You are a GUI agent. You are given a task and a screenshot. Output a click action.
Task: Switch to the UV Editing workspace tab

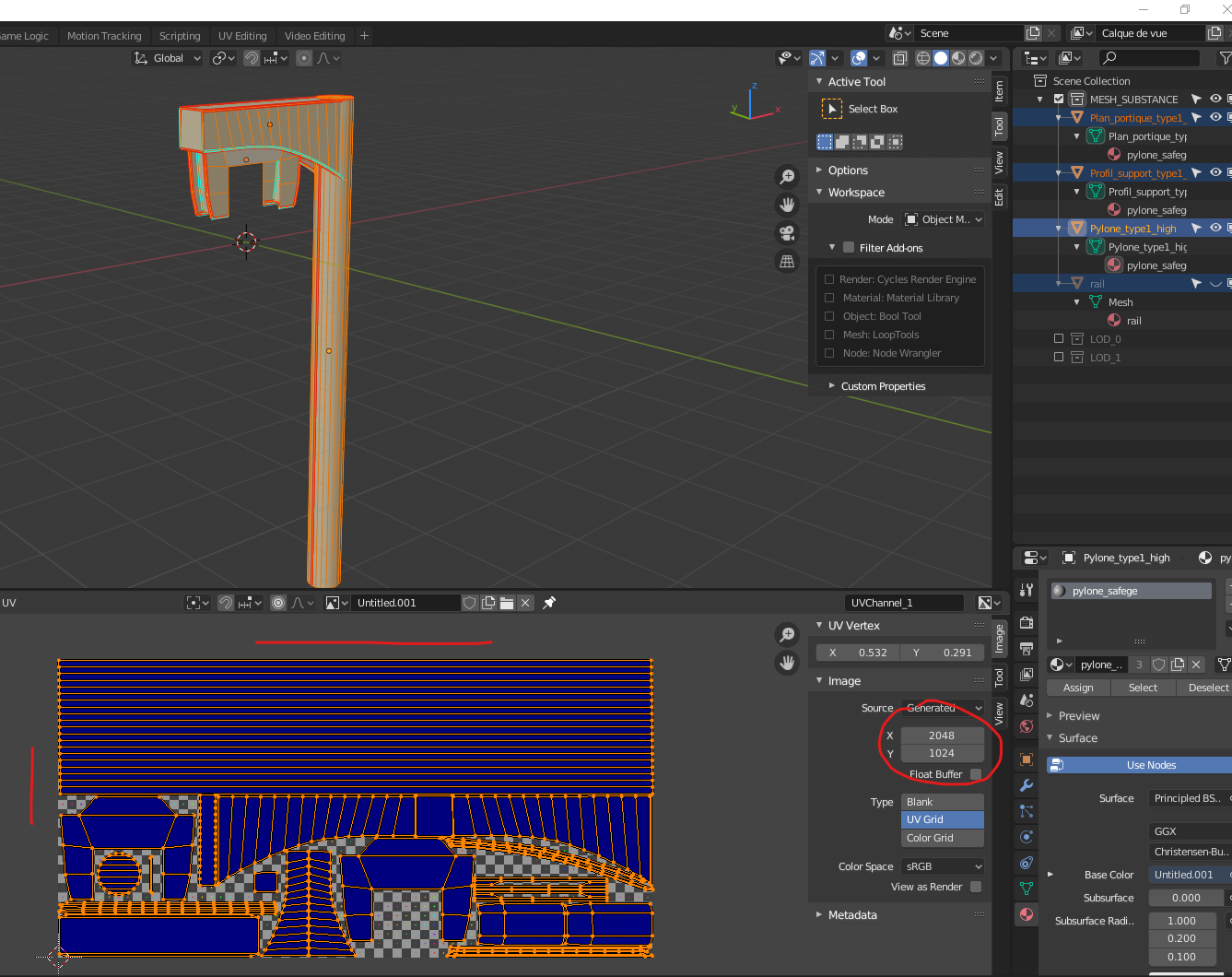[242, 36]
